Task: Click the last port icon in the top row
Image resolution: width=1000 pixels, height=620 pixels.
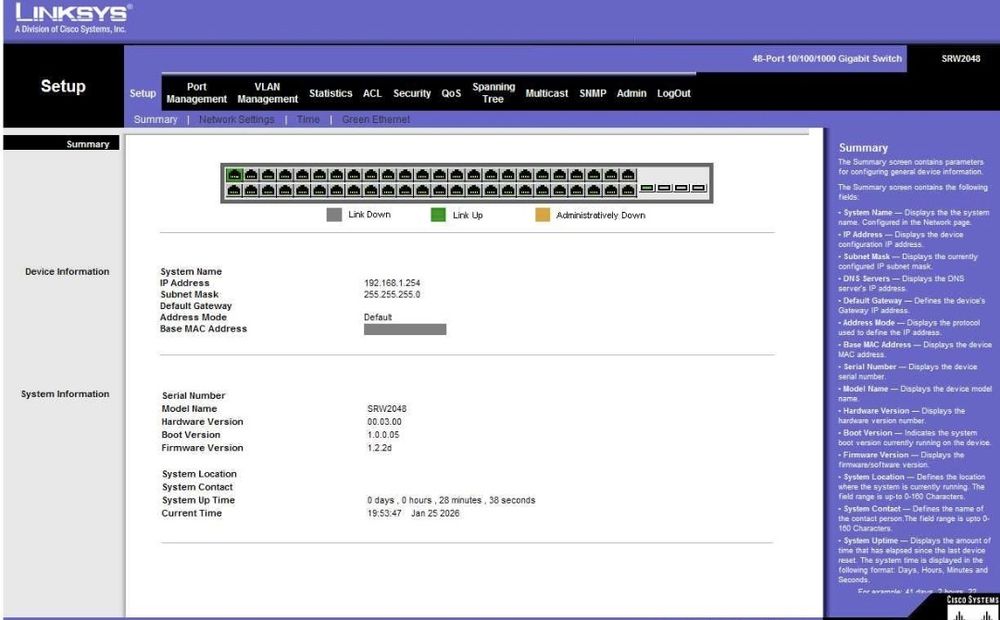Action: [x=628, y=175]
